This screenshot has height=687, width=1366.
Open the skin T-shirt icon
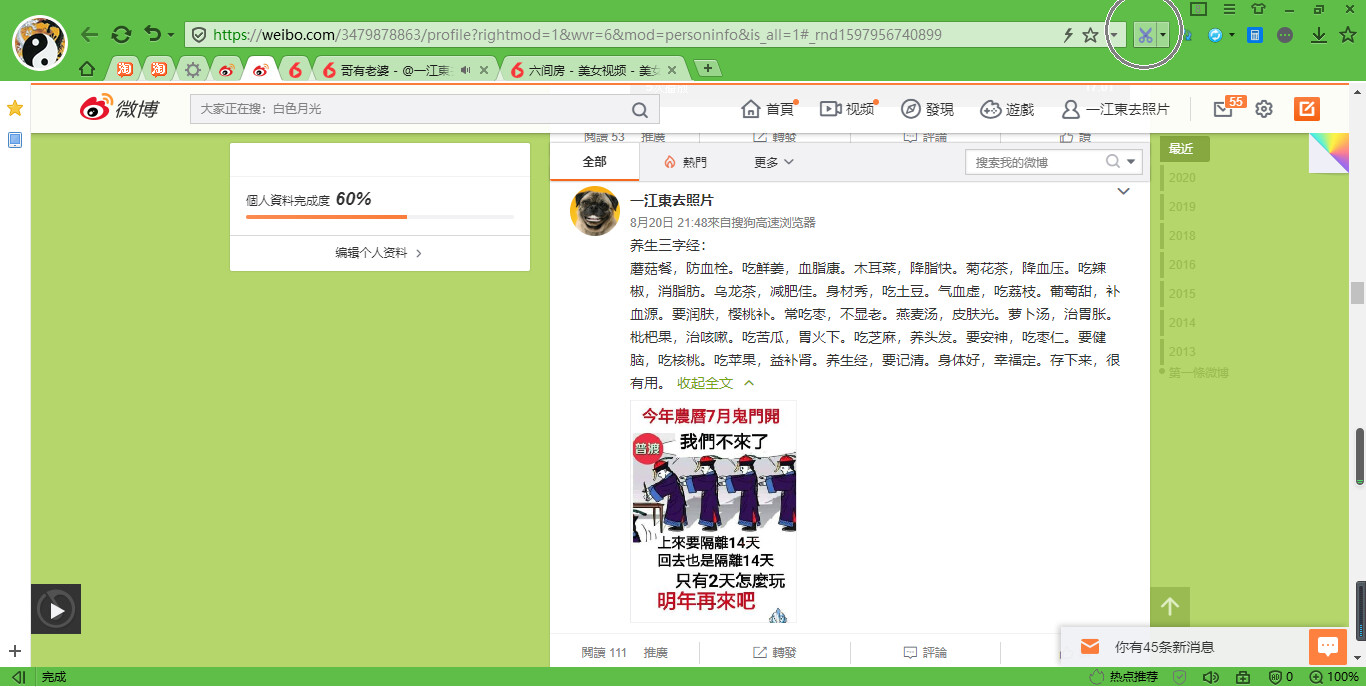coord(1257,9)
